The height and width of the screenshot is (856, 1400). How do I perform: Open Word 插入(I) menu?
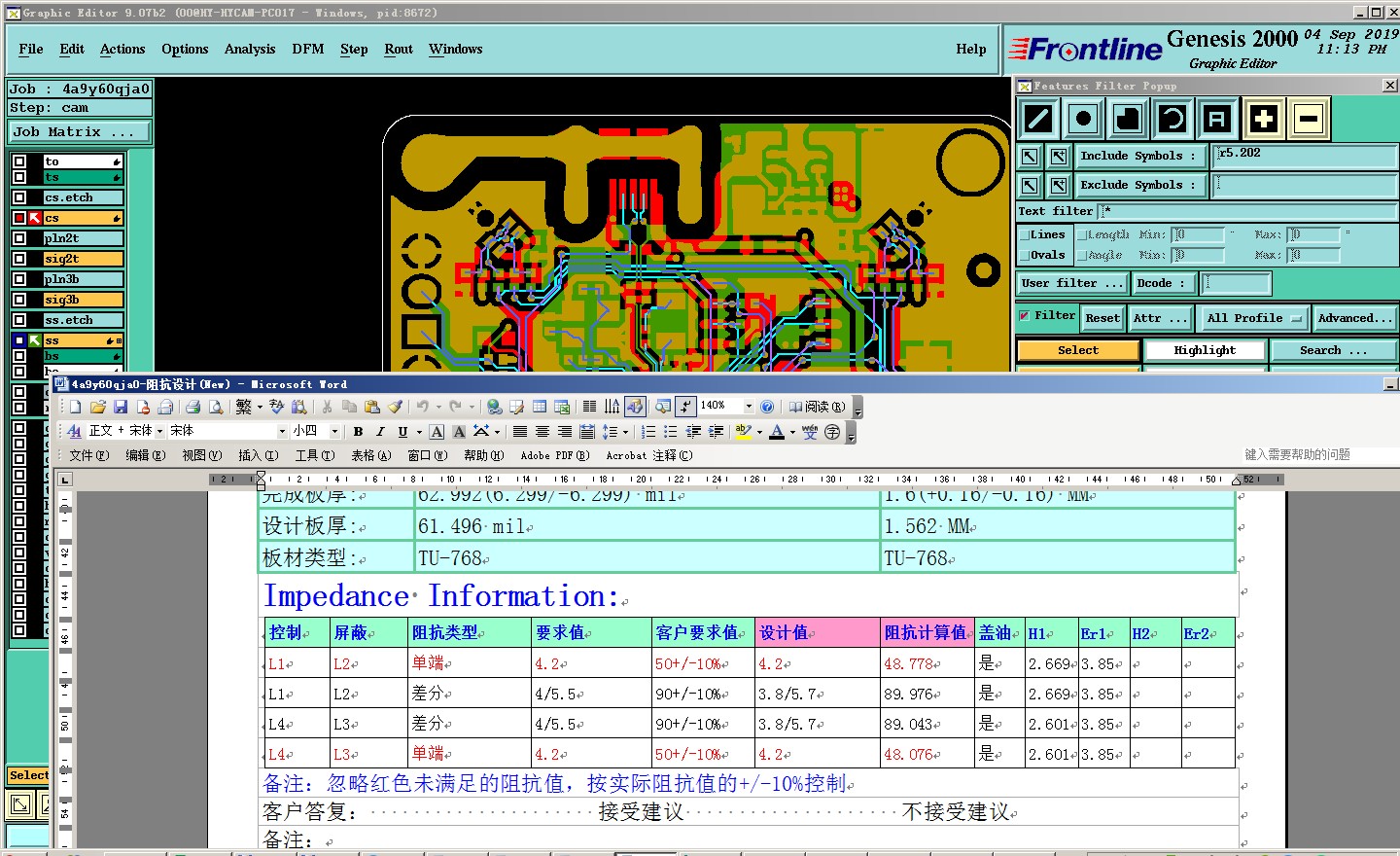pos(258,455)
